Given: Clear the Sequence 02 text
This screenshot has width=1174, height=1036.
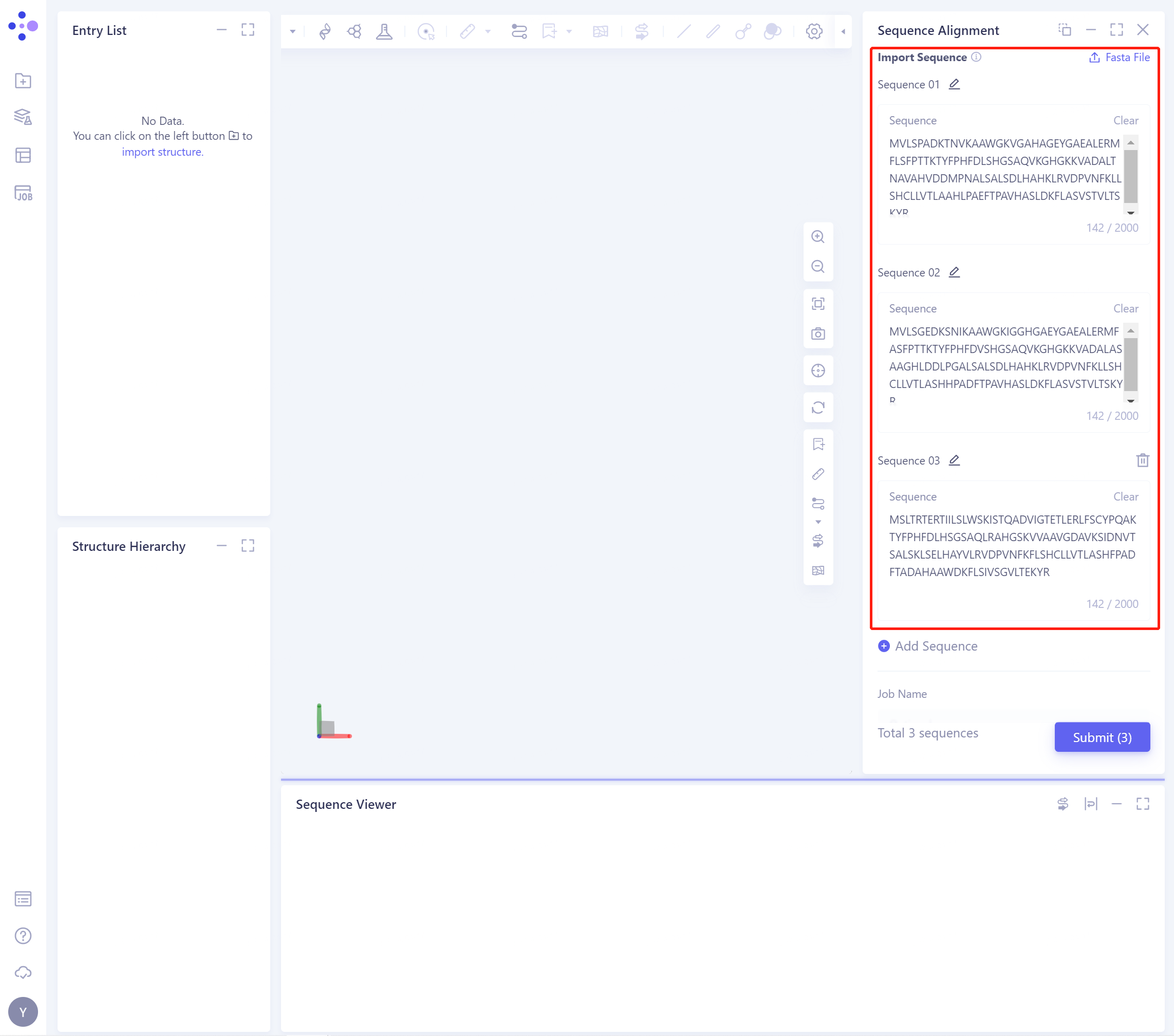Looking at the screenshot, I should click(1125, 308).
